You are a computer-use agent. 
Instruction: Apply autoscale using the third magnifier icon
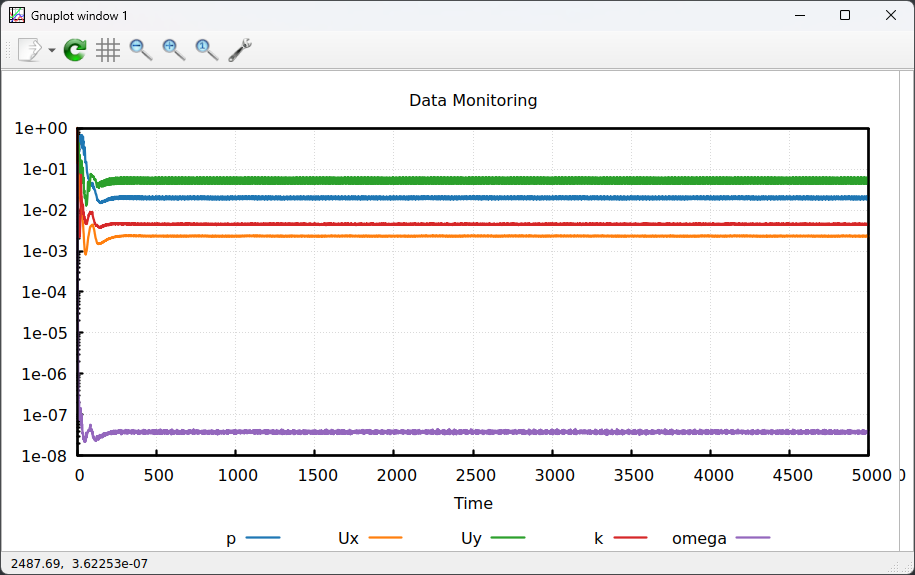(x=207, y=50)
